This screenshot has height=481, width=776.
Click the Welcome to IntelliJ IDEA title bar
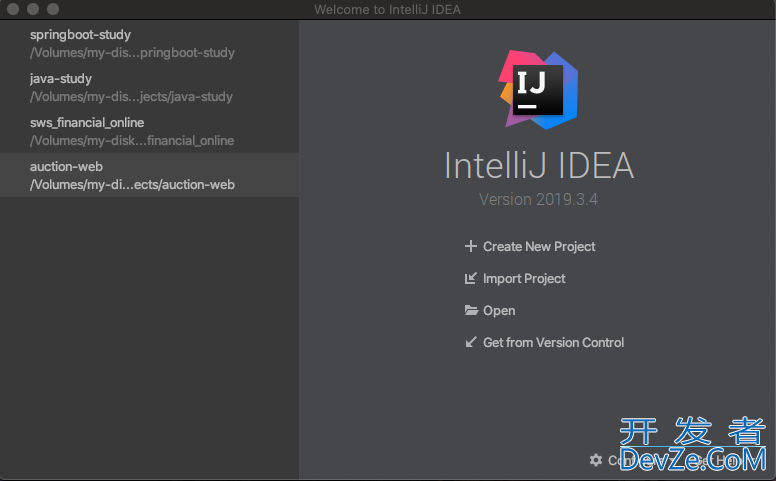click(x=388, y=9)
